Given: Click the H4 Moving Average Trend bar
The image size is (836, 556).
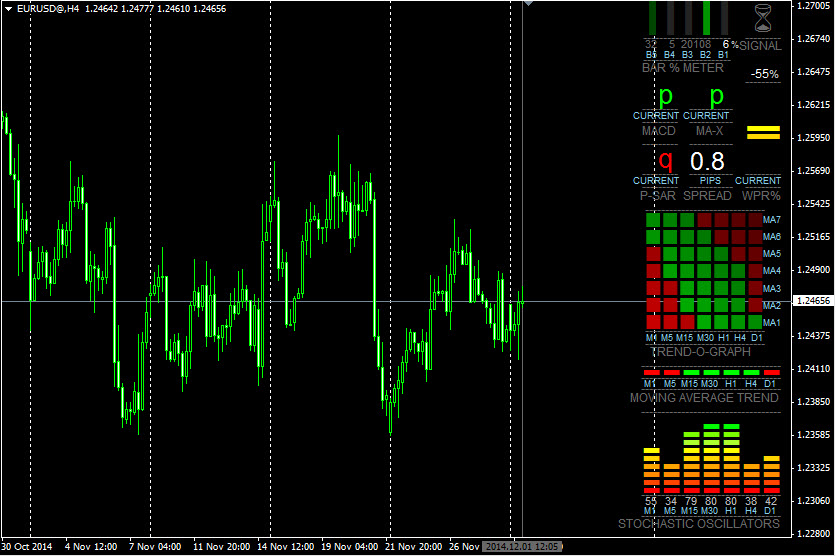Looking at the screenshot, I should coord(751,373).
